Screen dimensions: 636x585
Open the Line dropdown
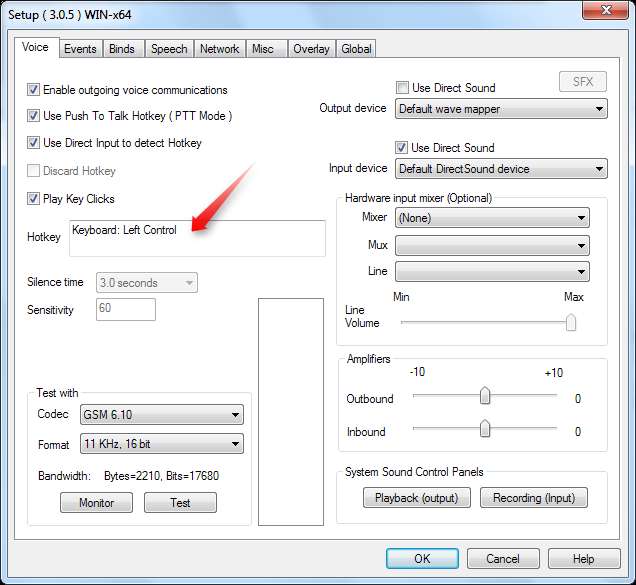click(492, 272)
